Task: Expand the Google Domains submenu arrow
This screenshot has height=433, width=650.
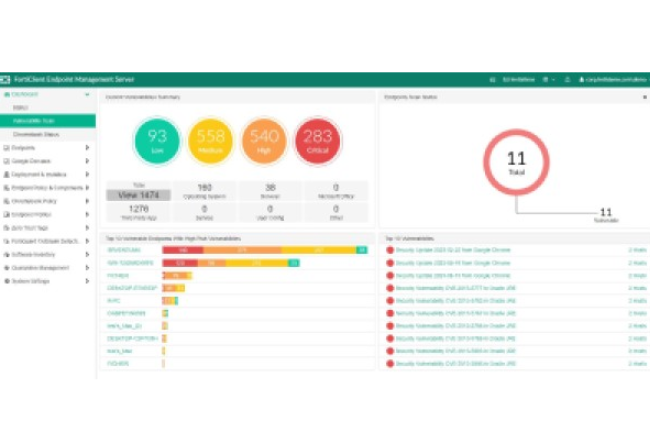Action: point(89,160)
